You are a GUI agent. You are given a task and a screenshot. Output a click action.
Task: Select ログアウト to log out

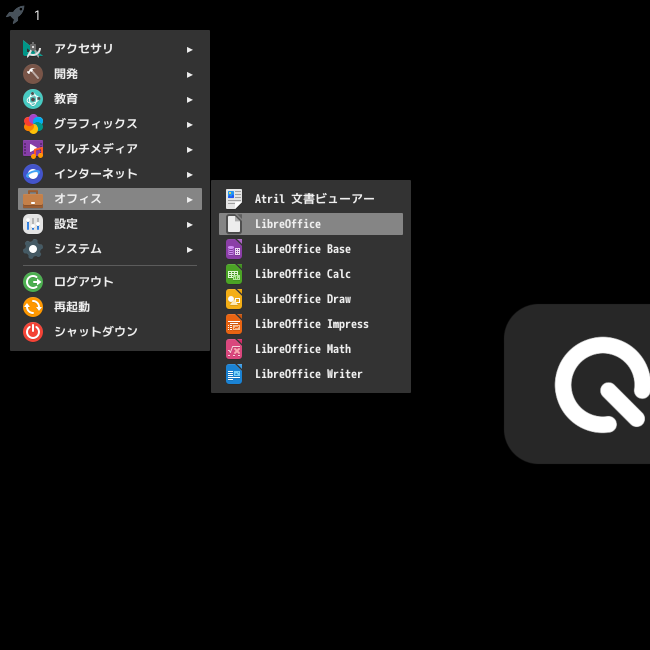pos(110,282)
